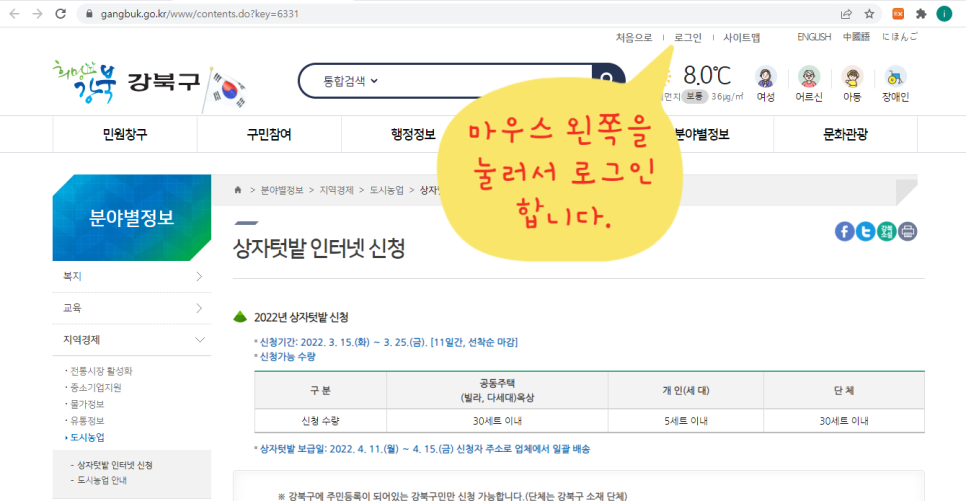966x501 pixels.
Task: Switch language to 中國語
Action: click(x=856, y=37)
